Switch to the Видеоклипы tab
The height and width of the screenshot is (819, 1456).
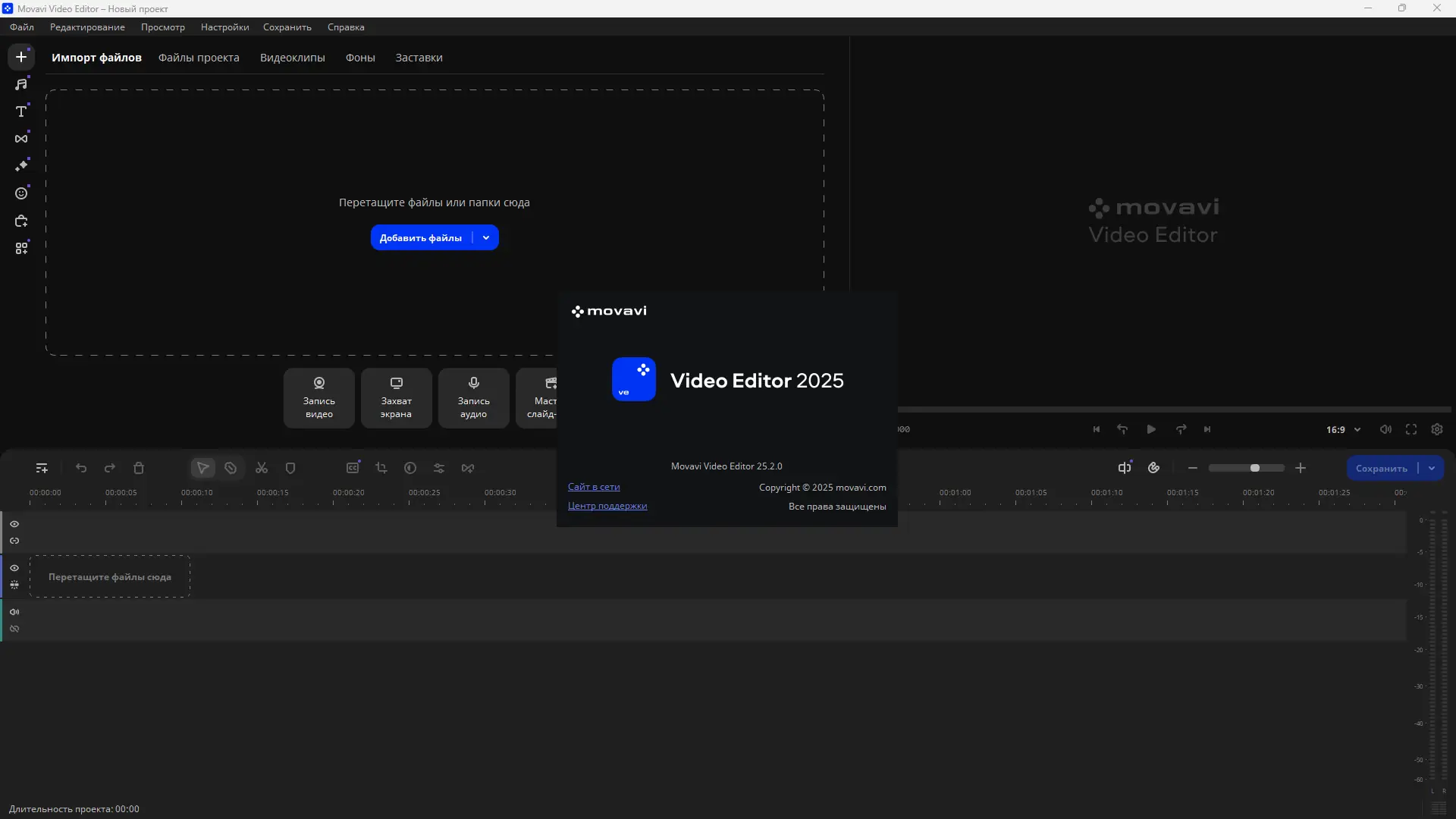(292, 58)
